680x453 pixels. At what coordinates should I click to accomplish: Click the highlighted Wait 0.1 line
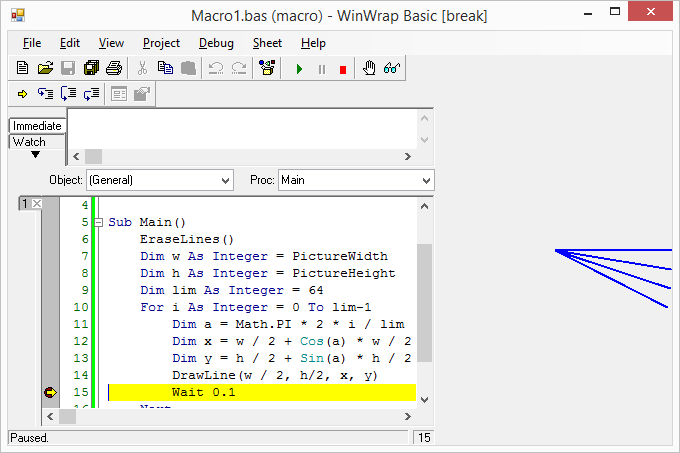coord(262,392)
